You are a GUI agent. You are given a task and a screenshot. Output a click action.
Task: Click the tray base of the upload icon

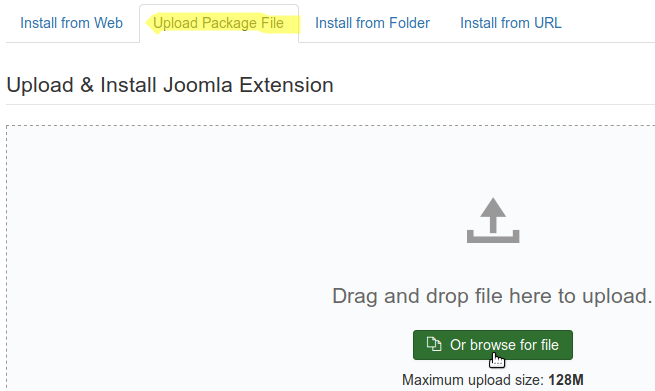(493, 237)
